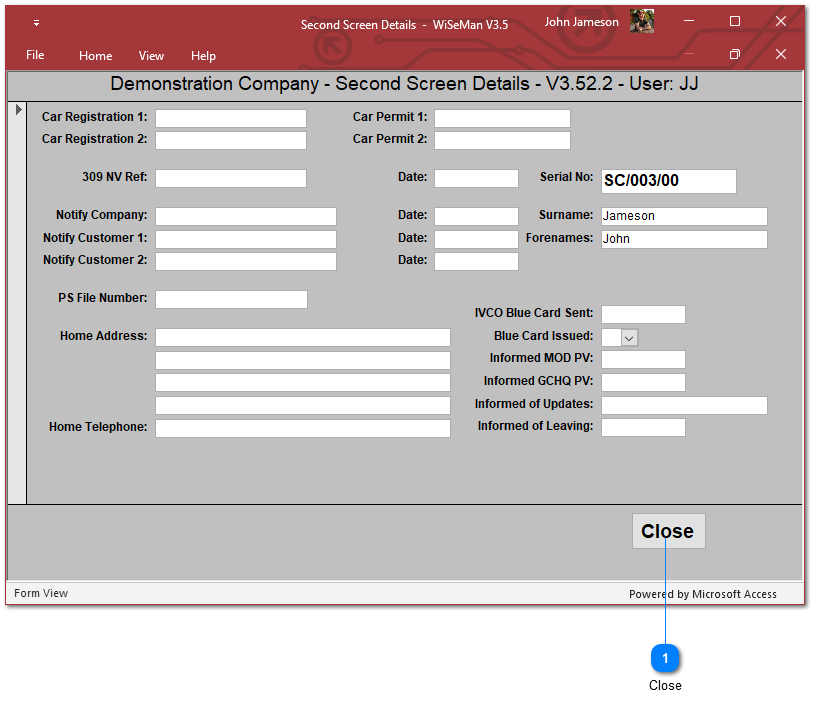
Task: Minimize the WiSeMan application window
Action: [689, 21]
